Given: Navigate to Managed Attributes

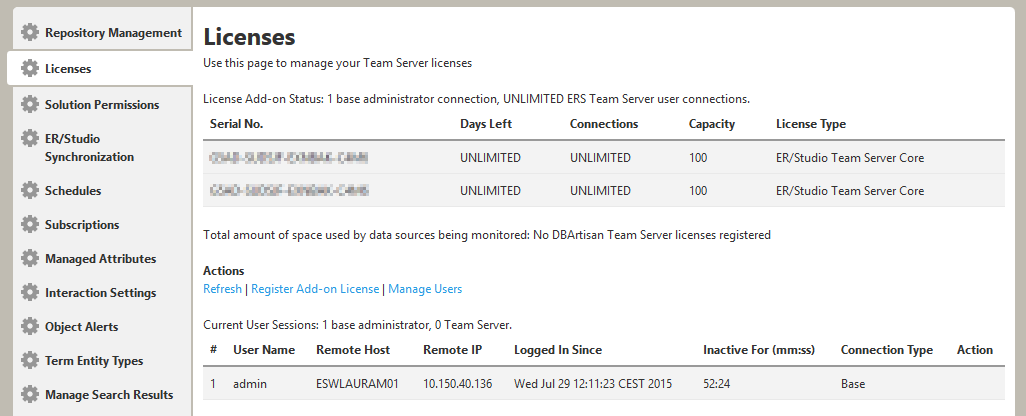Looking at the screenshot, I should (101, 259).
